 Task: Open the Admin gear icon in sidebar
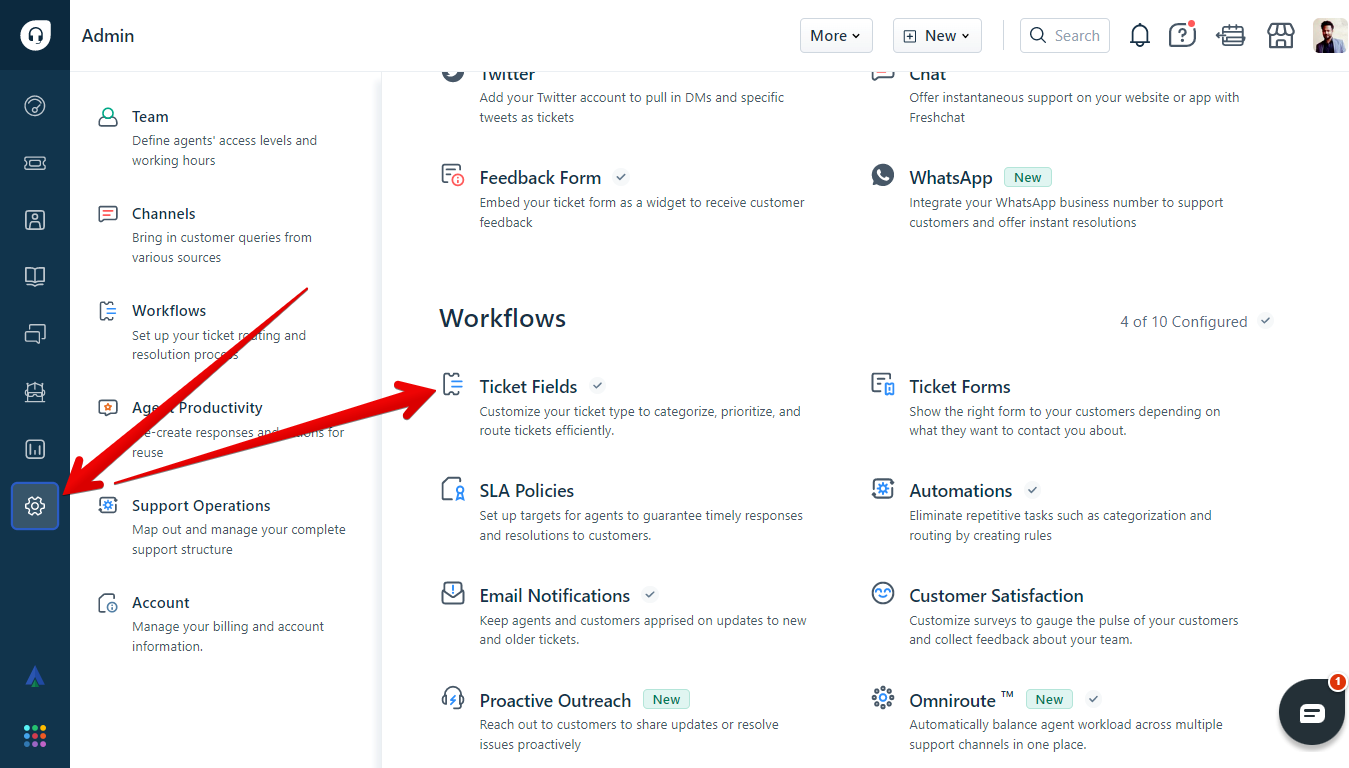(35, 506)
